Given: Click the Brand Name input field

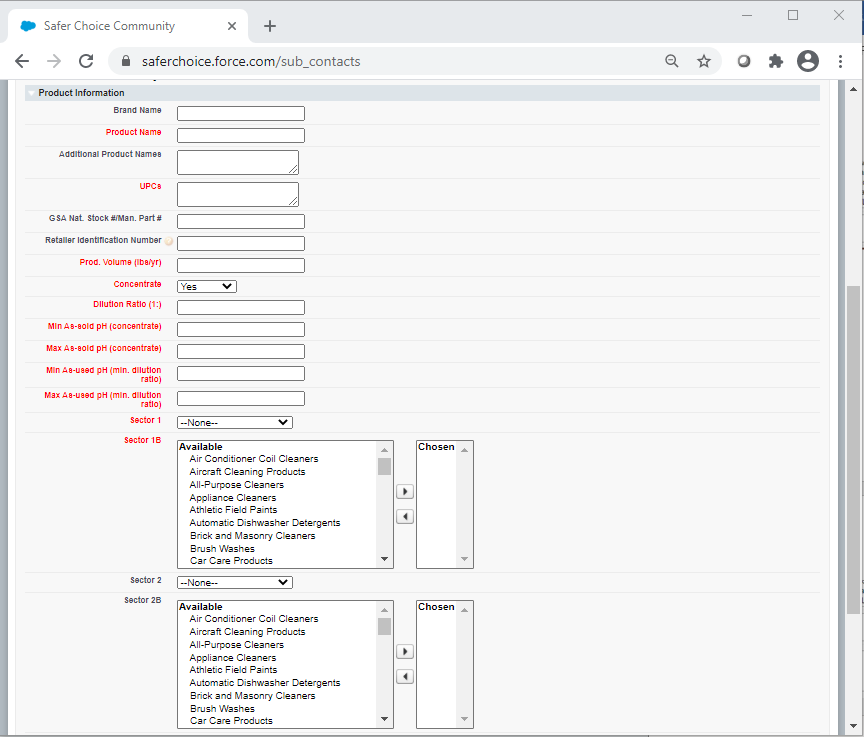Looking at the screenshot, I should (x=240, y=113).
